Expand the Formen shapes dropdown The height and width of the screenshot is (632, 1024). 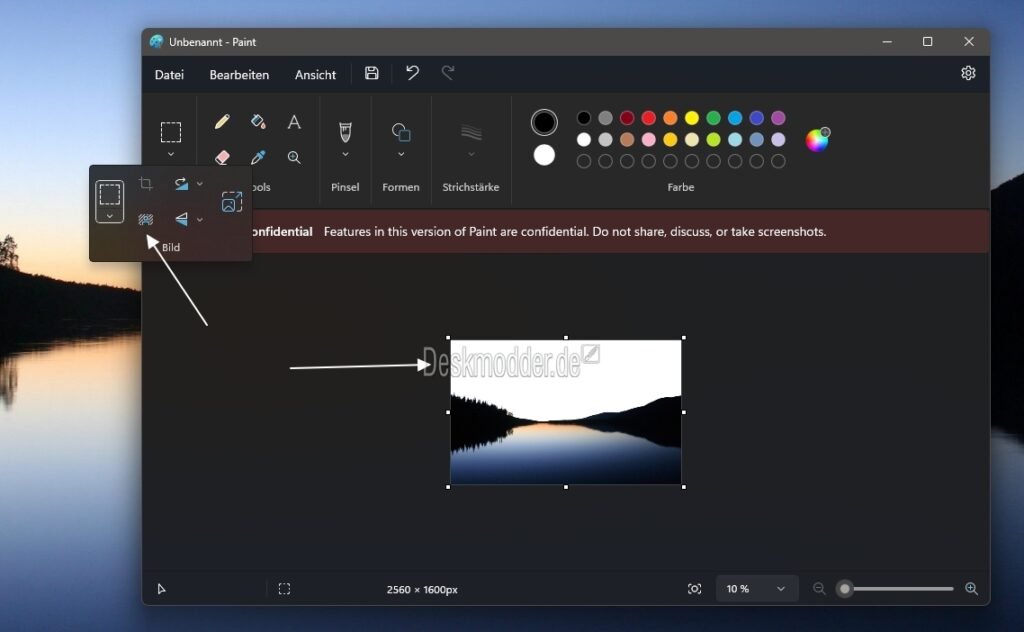[x=401, y=155]
